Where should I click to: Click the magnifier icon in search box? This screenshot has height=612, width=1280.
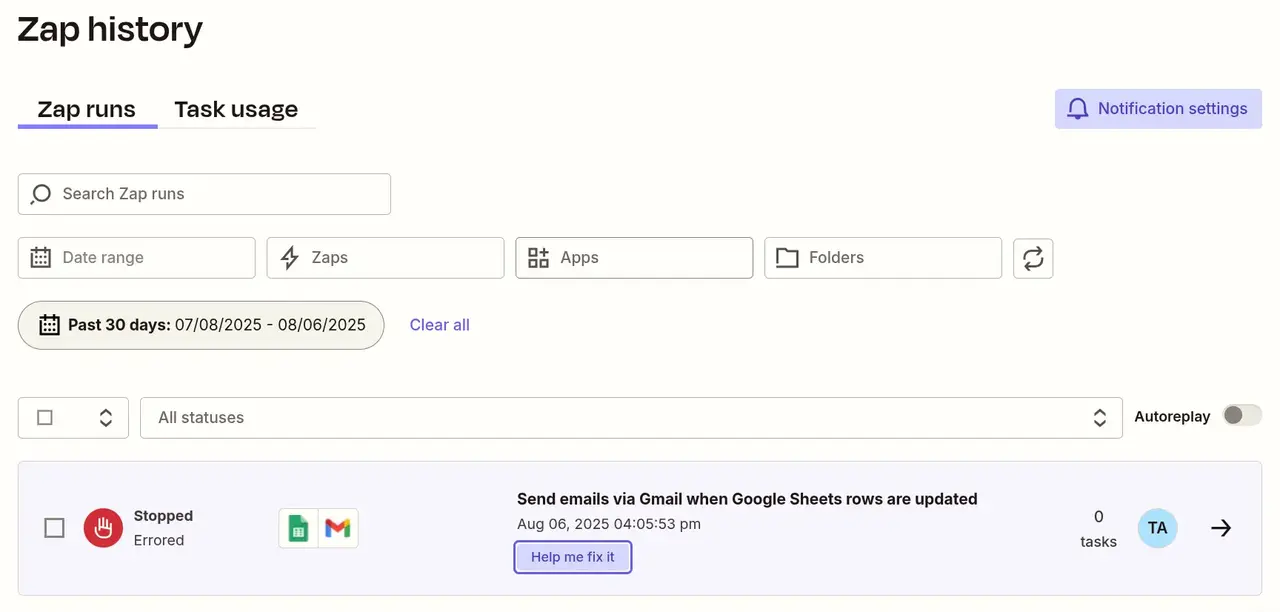tap(41, 194)
